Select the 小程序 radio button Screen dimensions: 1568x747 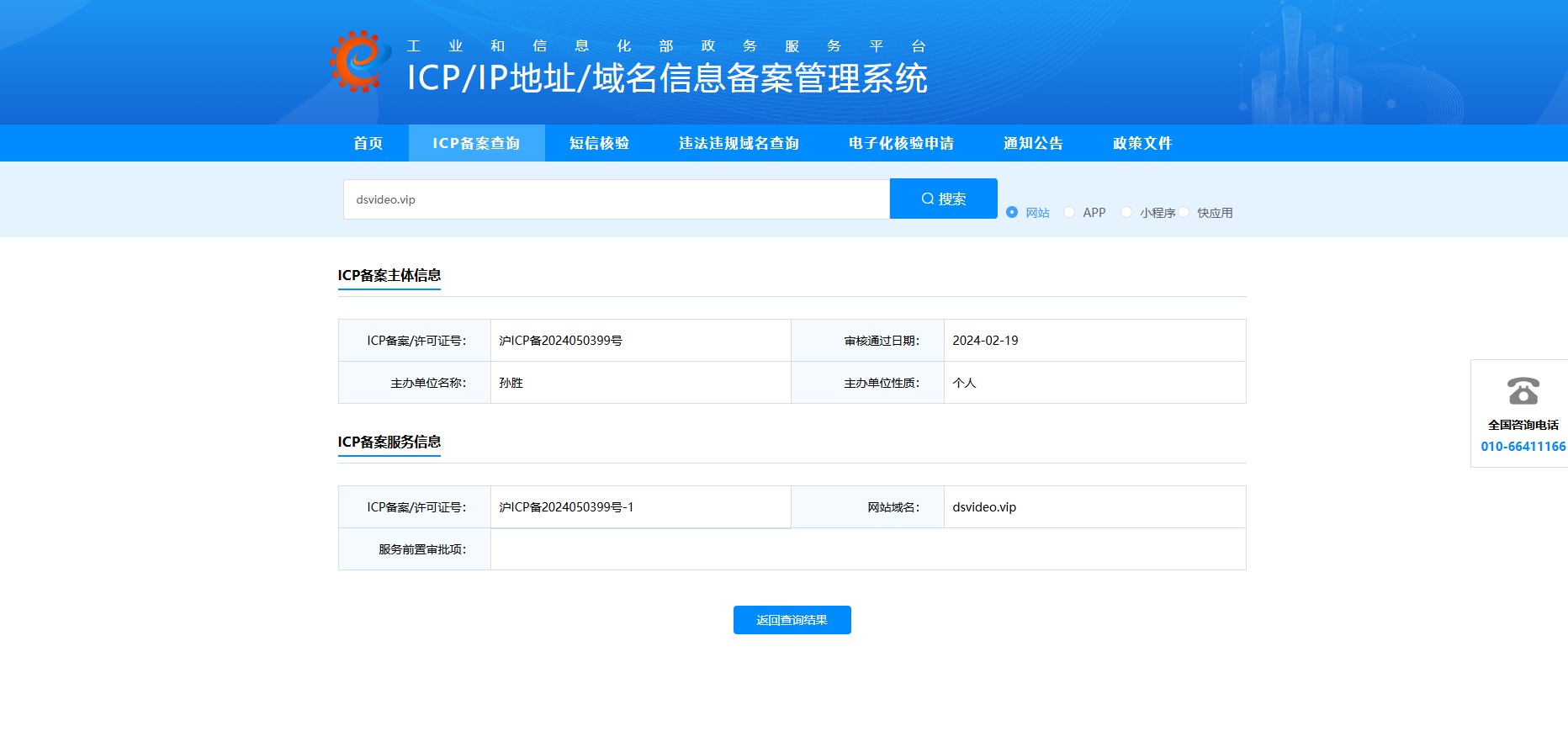coord(1126,212)
